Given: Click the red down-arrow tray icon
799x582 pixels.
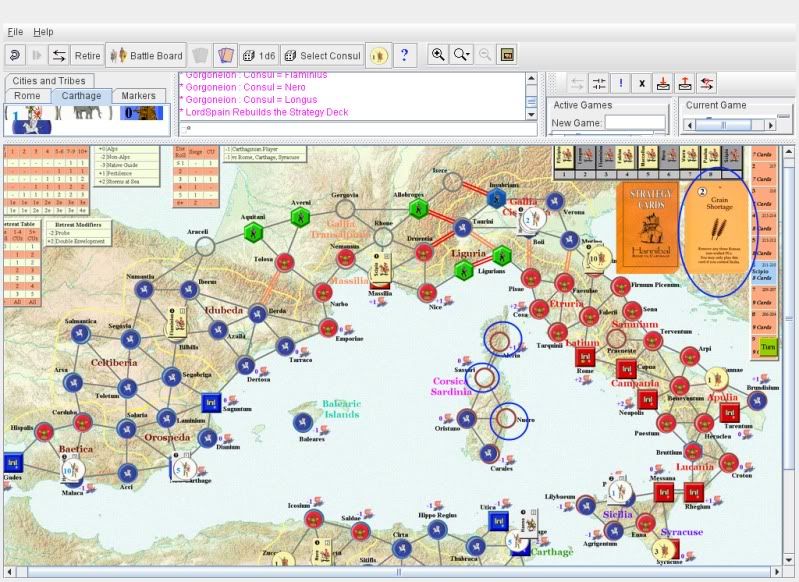Looking at the screenshot, I should click(x=663, y=83).
